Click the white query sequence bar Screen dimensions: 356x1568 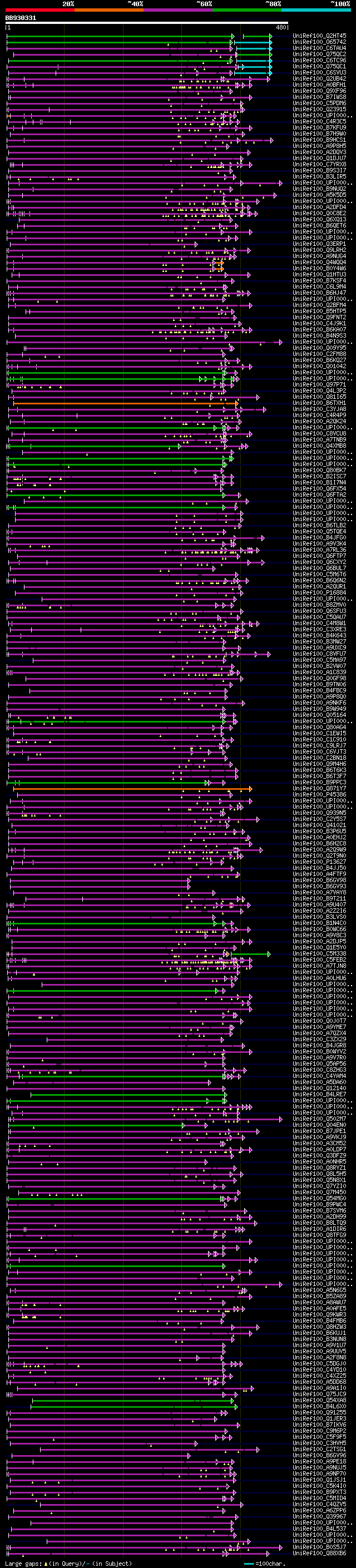[x=147, y=23]
